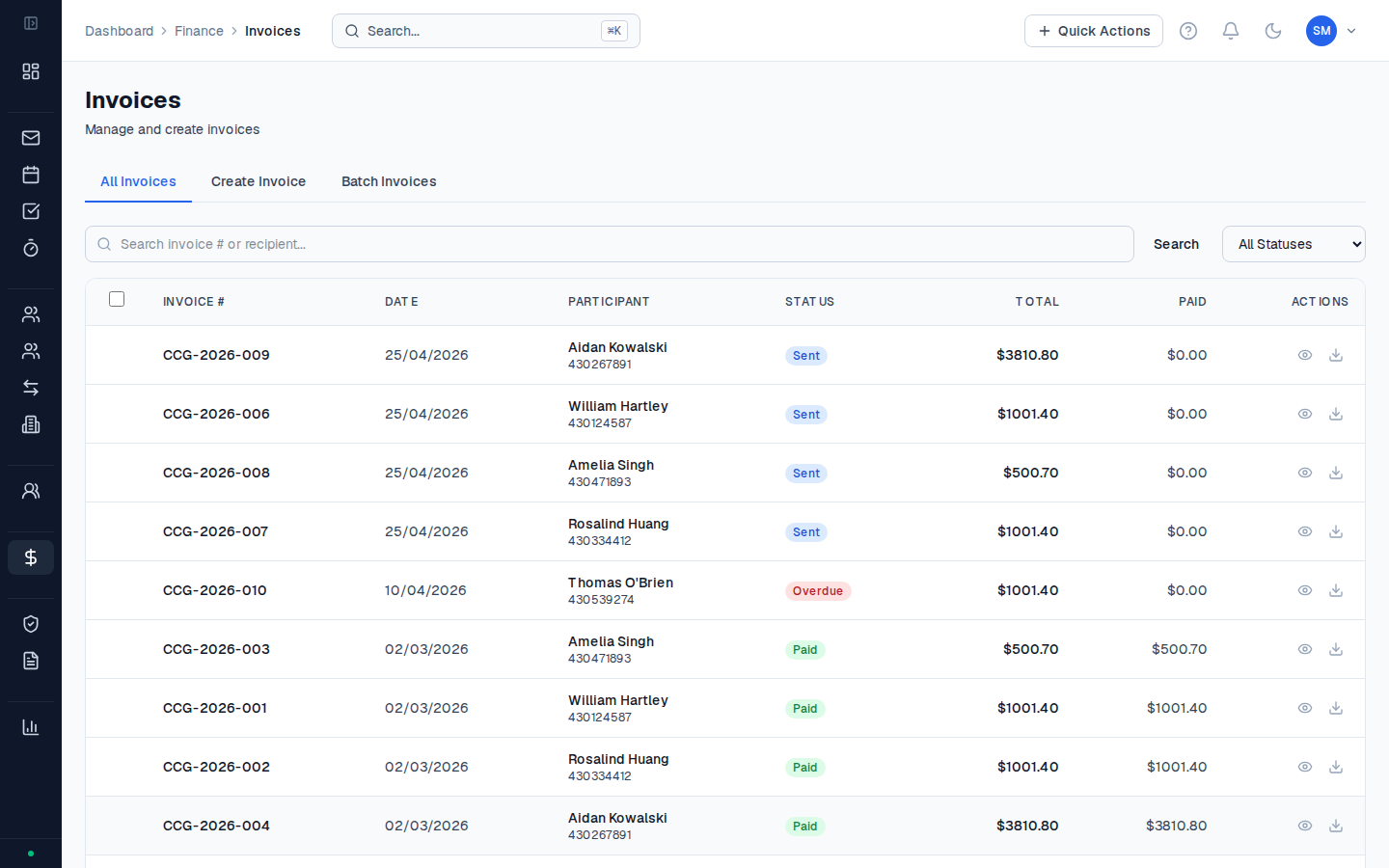The height and width of the screenshot is (868, 1389).
Task: Open the bar chart reports sidebar icon
Action: [31, 727]
